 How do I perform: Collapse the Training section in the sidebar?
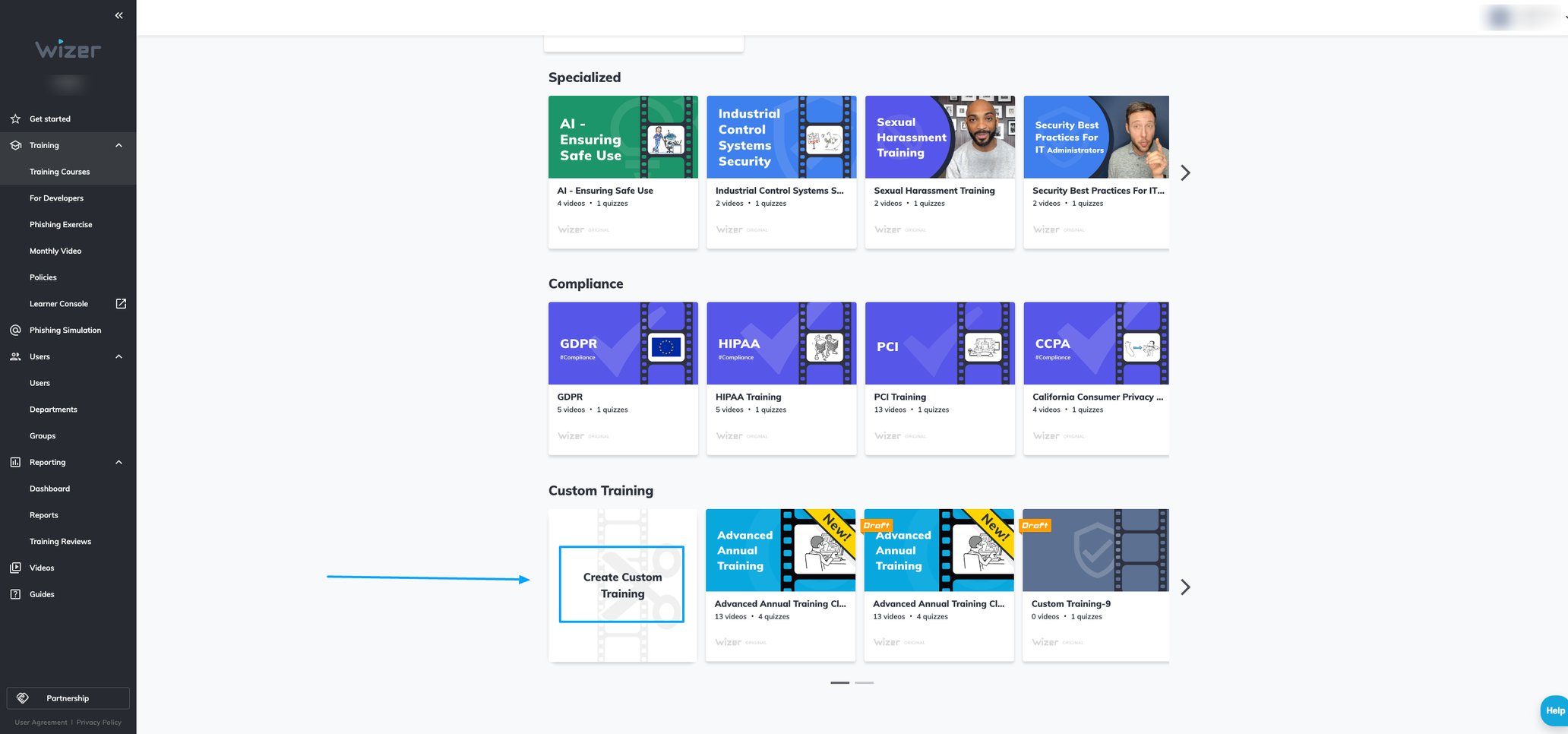(x=119, y=145)
